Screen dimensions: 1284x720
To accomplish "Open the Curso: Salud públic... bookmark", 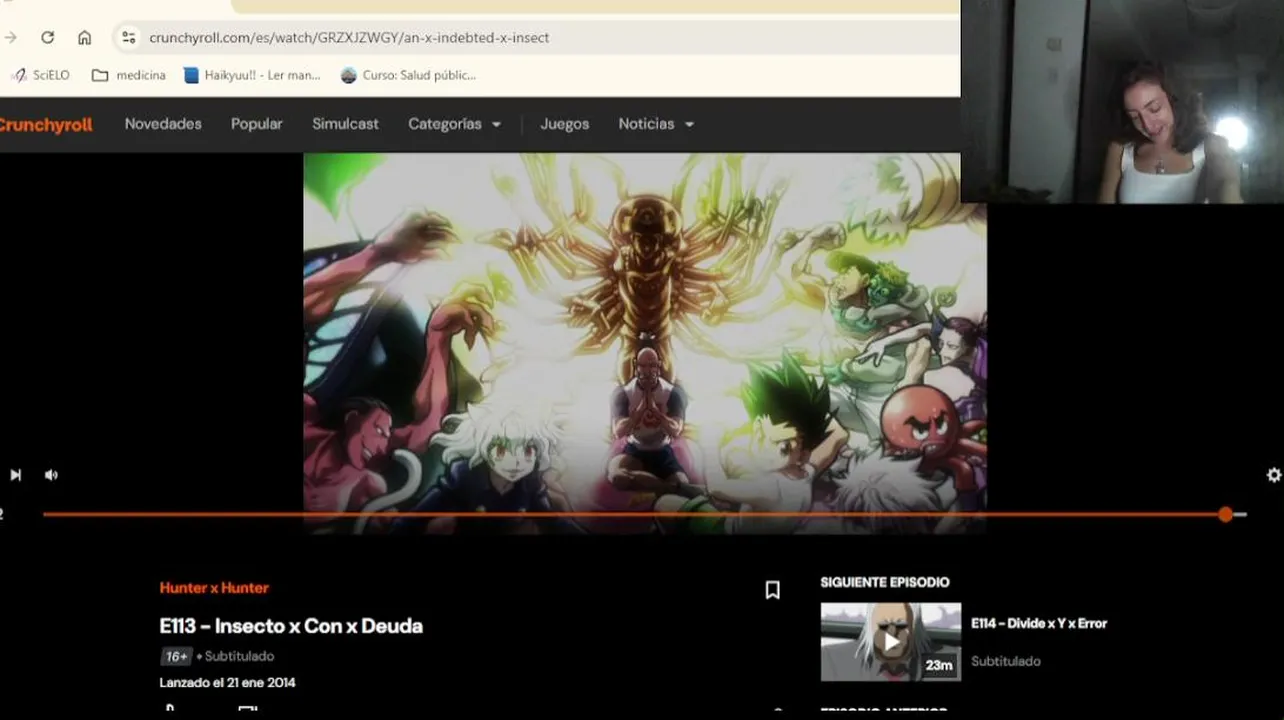I will tap(408, 75).
